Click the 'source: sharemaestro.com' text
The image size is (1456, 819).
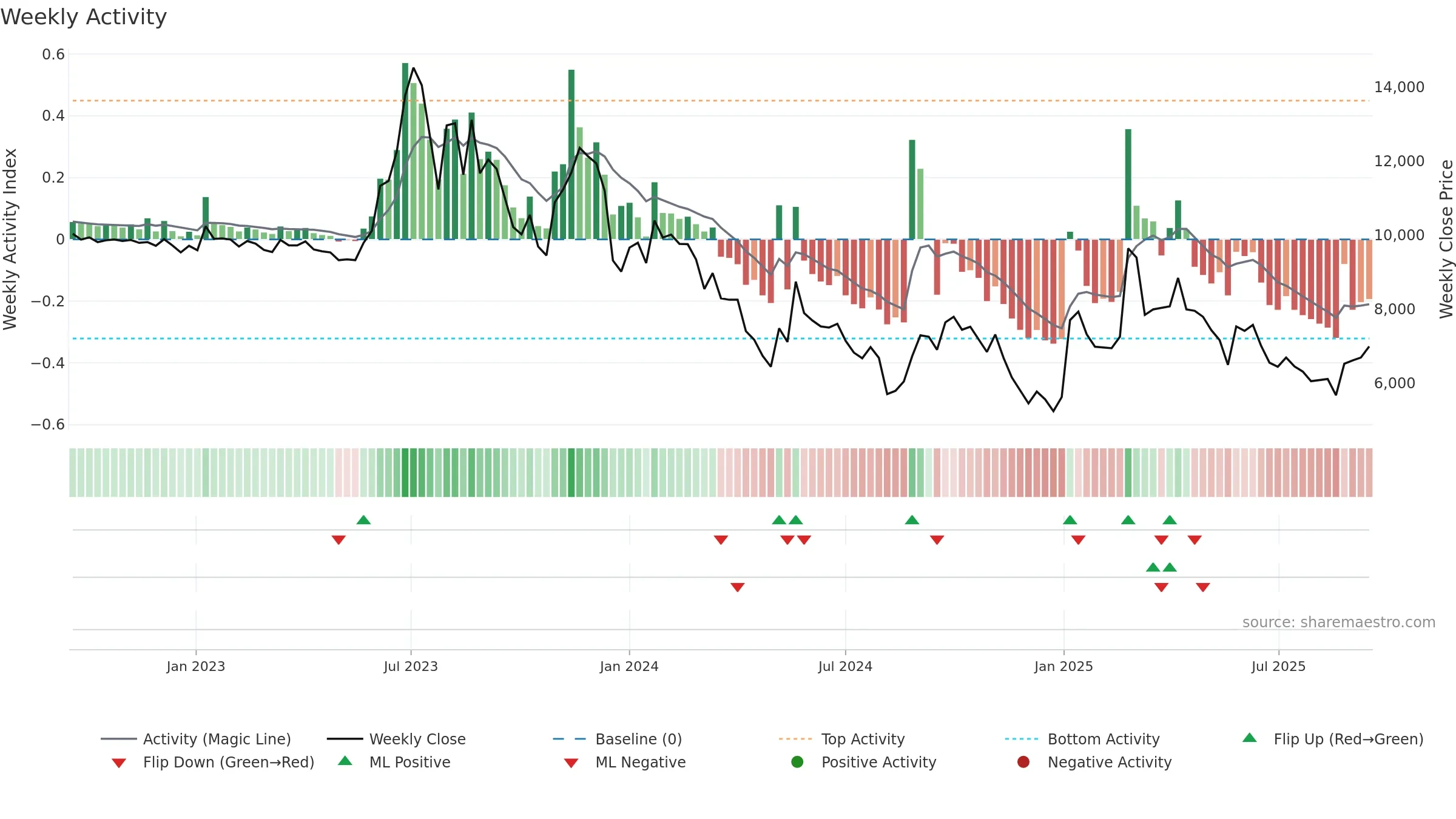(1339, 622)
